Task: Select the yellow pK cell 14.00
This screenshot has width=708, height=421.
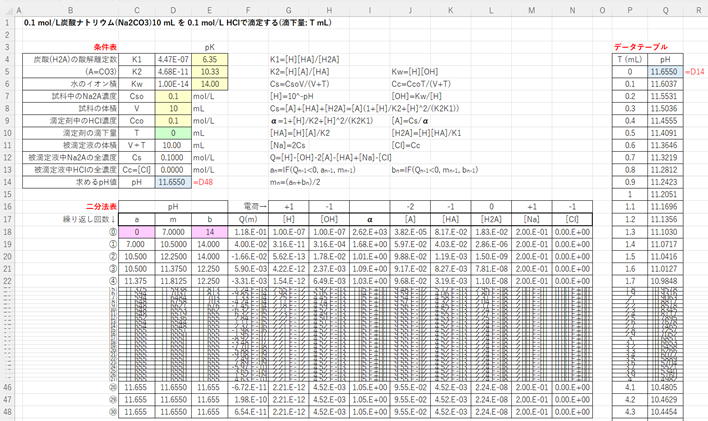Action: click(210, 84)
